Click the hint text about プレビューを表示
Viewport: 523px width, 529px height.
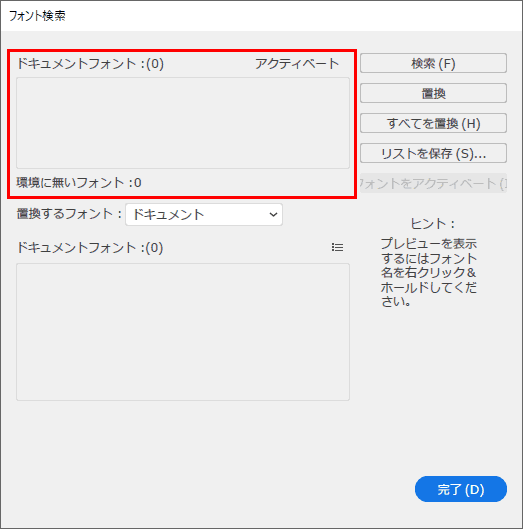(x=429, y=272)
